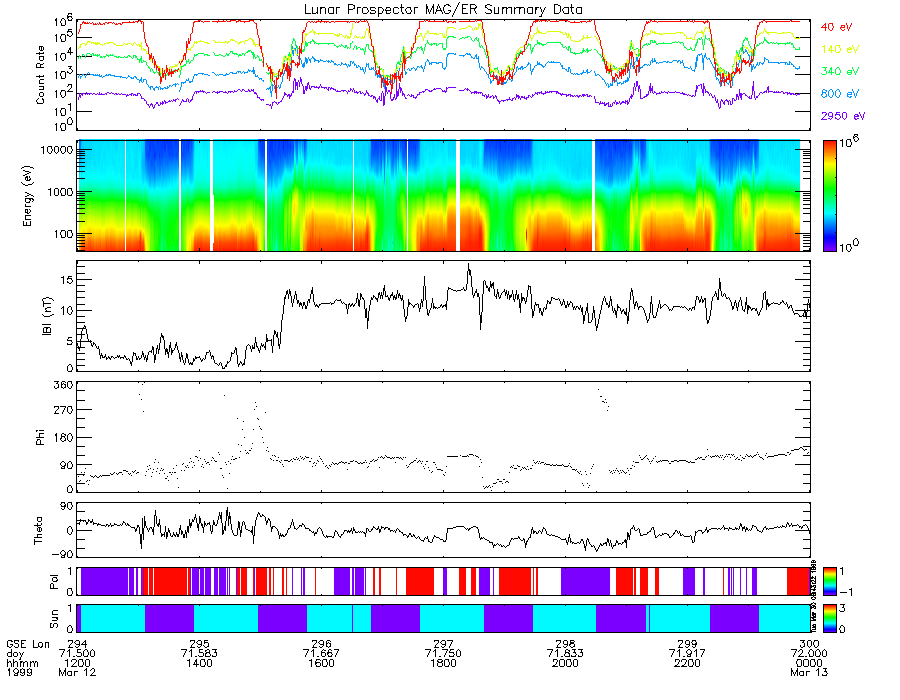Click the 'Count Rate' axis label
The height and width of the screenshot is (700, 900).
[x=40, y=75]
